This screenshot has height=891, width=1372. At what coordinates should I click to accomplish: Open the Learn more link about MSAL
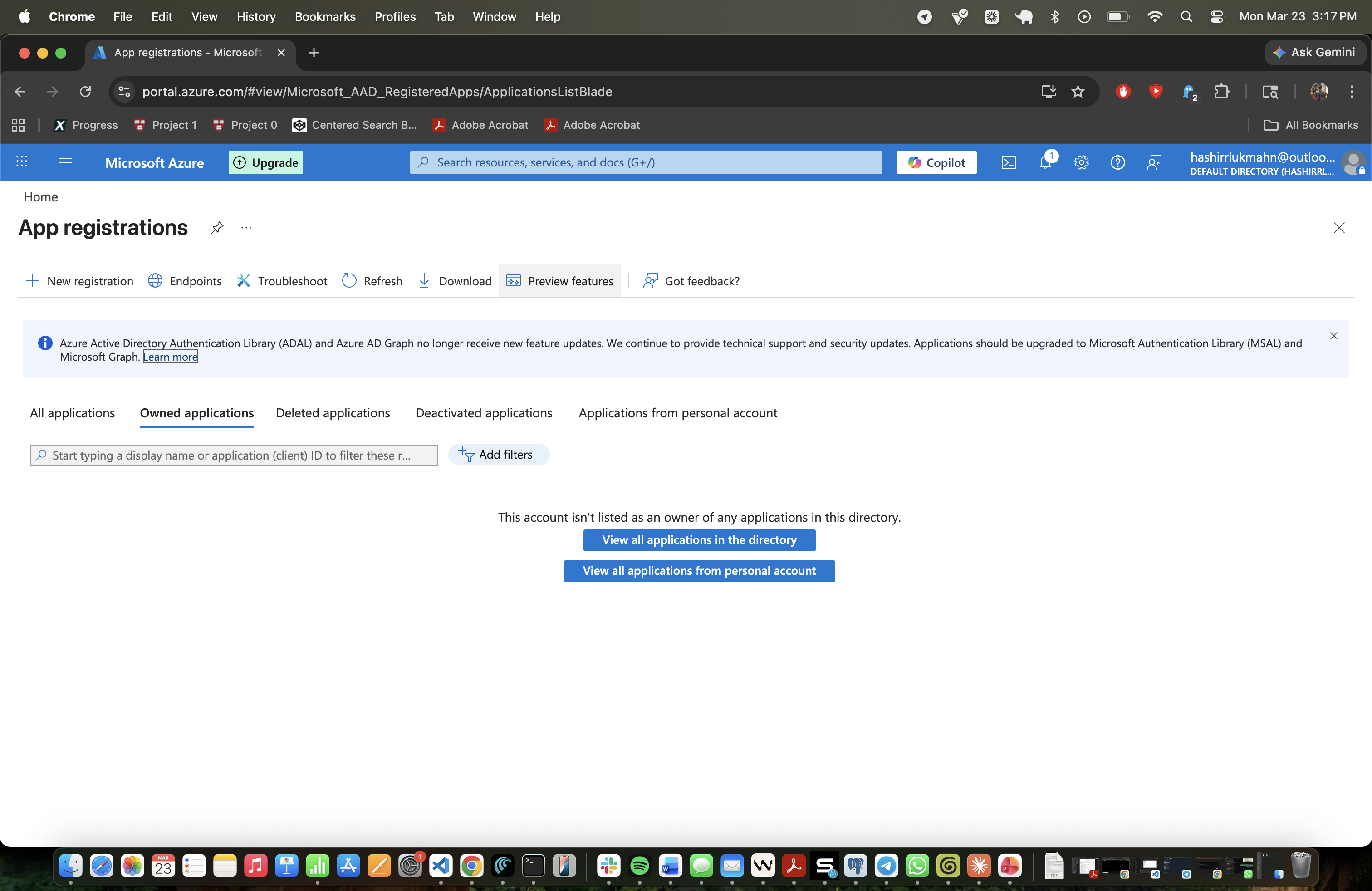coord(170,357)
